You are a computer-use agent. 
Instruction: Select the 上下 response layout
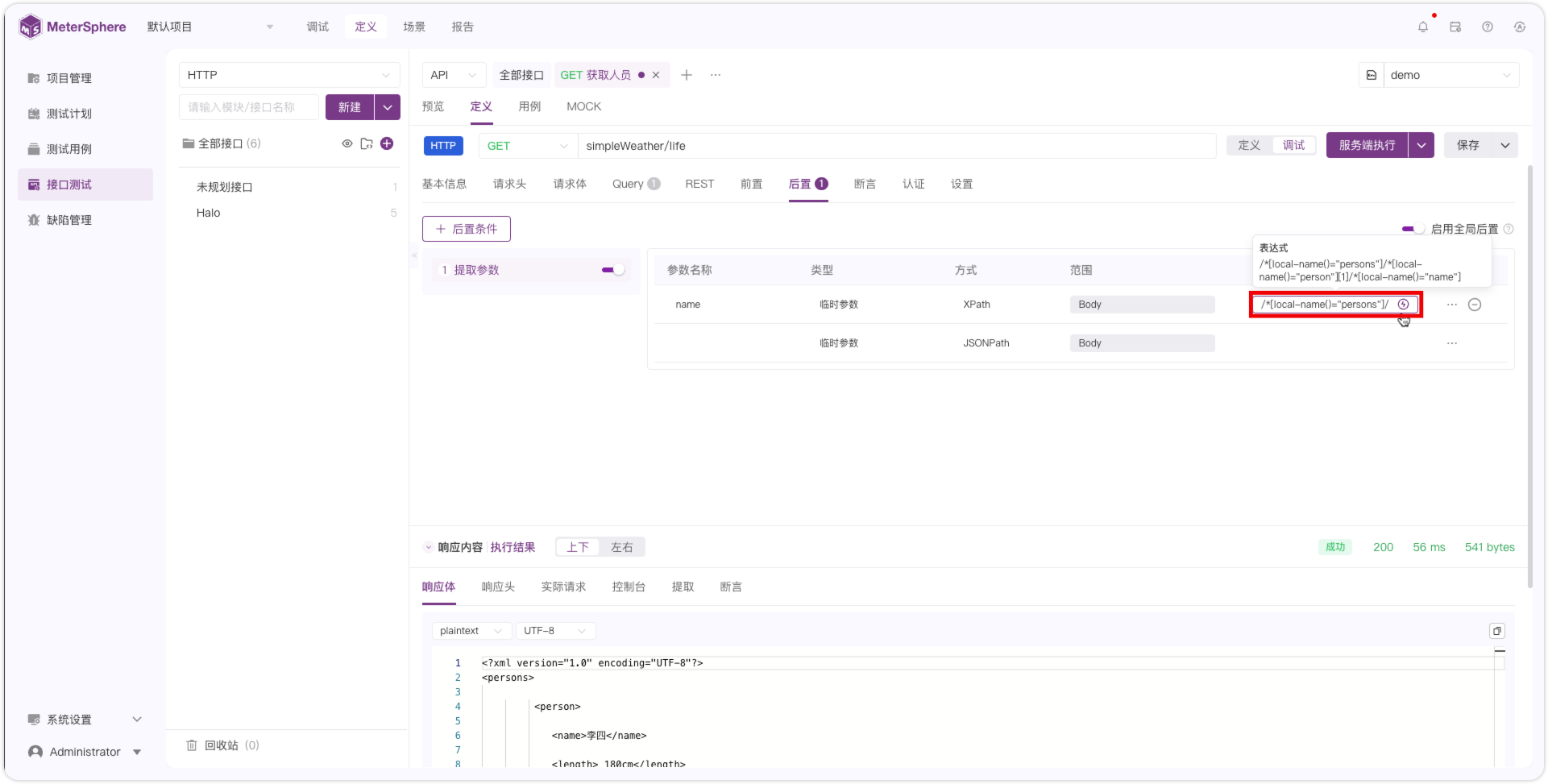point(578,547)
